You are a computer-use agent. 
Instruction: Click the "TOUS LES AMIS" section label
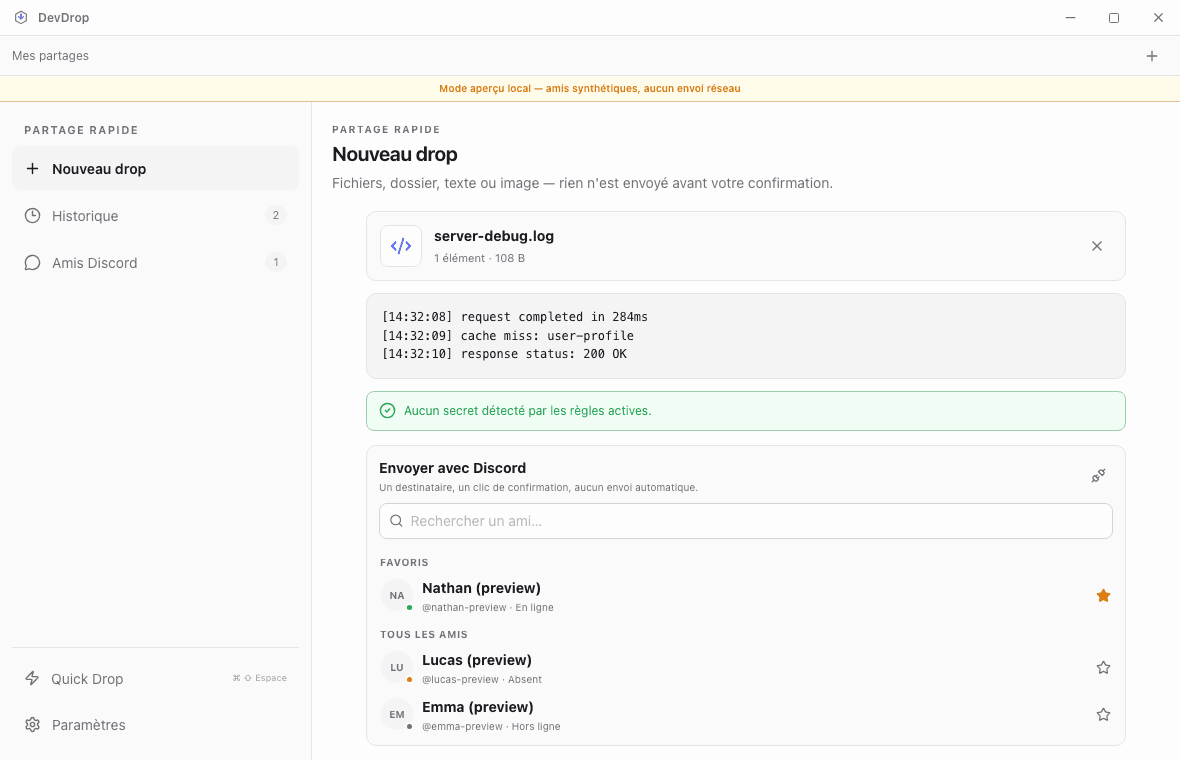(x=424, y=634)
